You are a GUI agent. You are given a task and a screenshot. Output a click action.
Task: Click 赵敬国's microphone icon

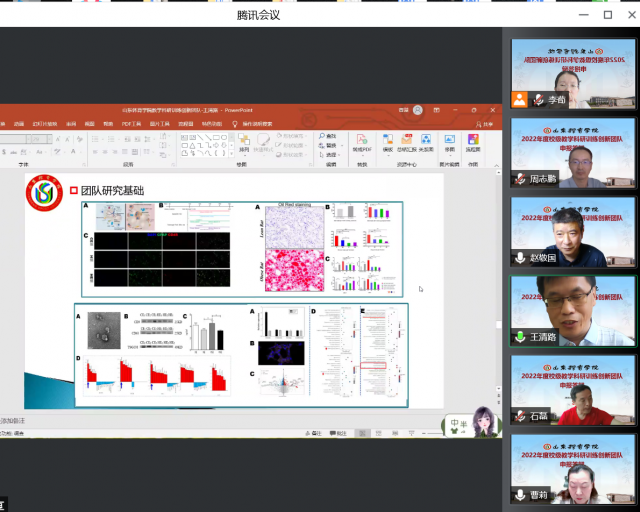[x=520, y=258]
